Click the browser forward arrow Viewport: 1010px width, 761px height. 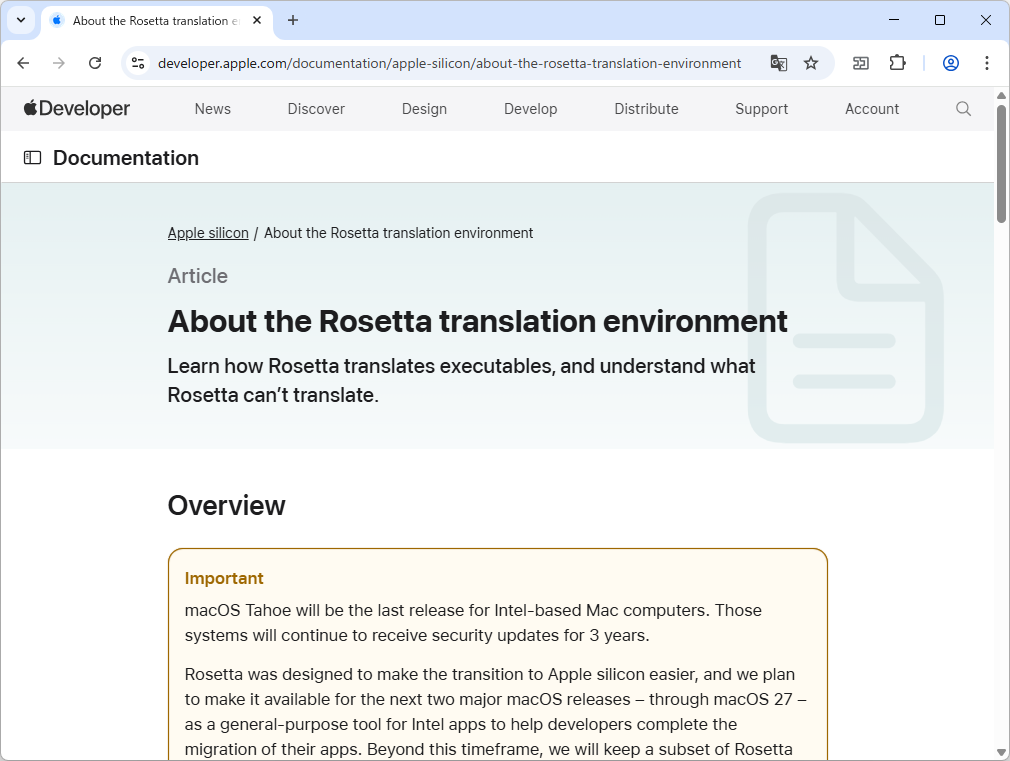[x=59, y=63]
